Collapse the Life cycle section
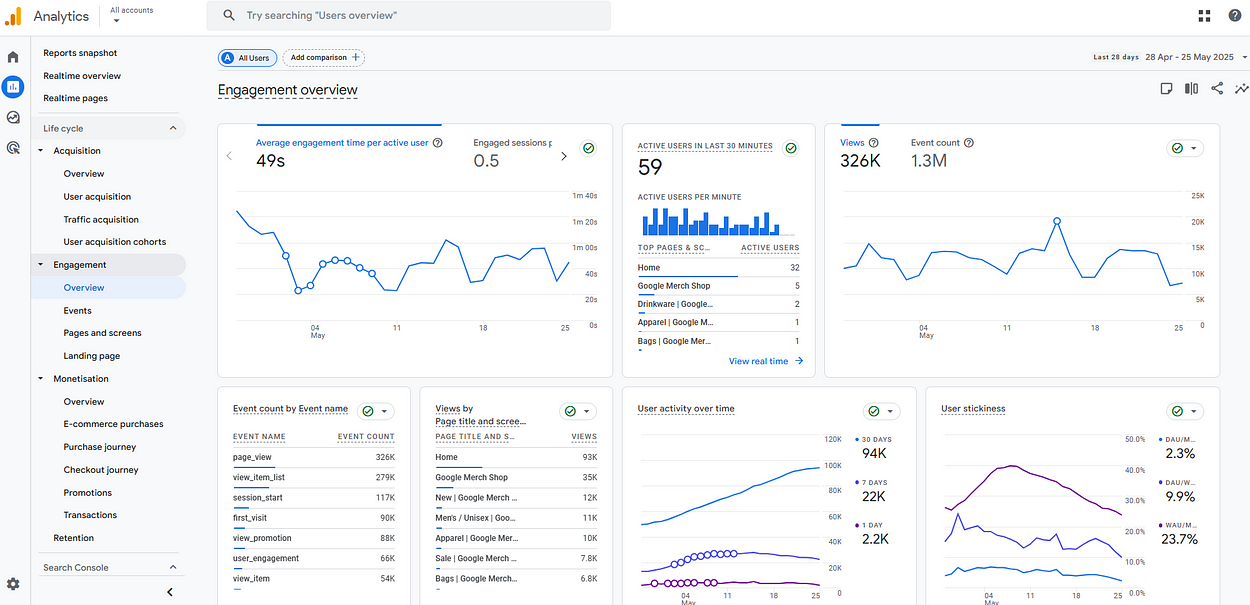 coord(173,128)
